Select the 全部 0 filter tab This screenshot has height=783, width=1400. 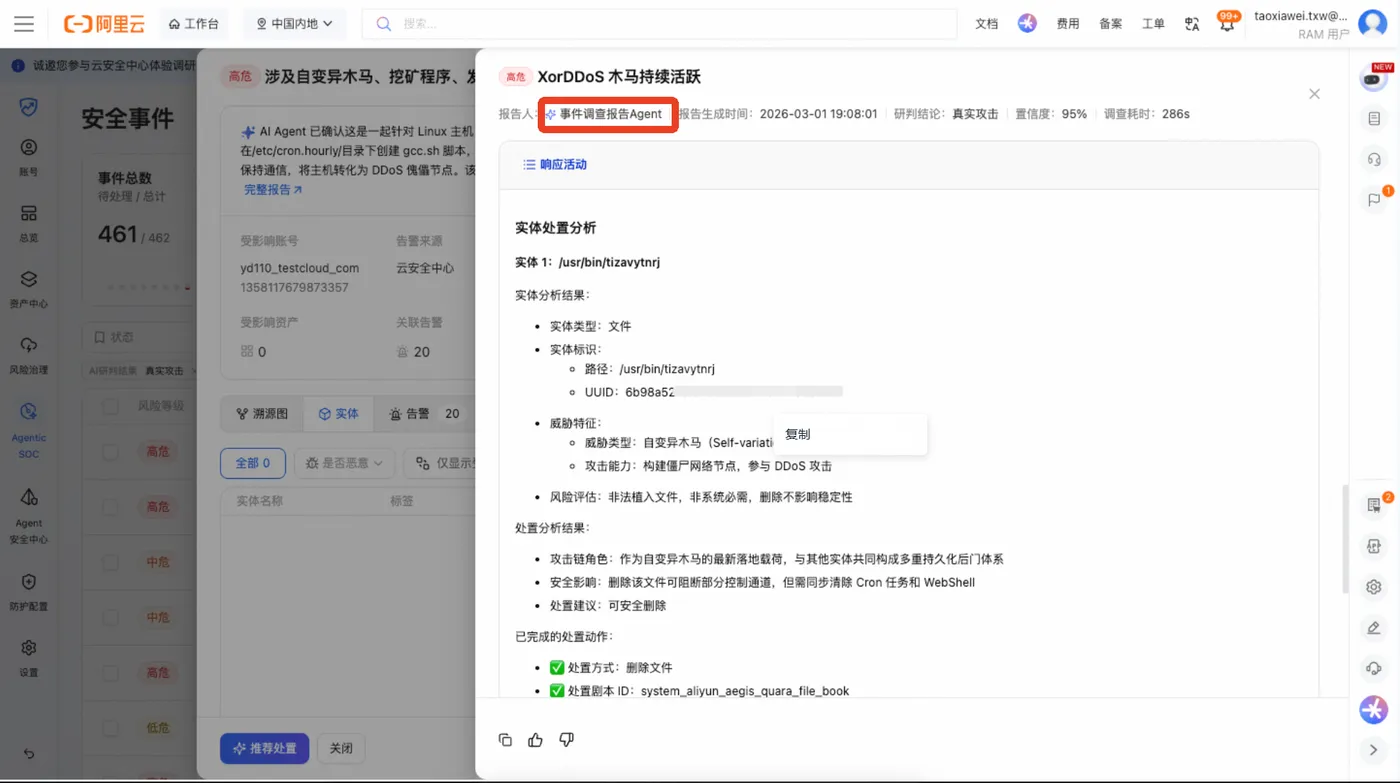pyautogui.click(x=252, y=463)
